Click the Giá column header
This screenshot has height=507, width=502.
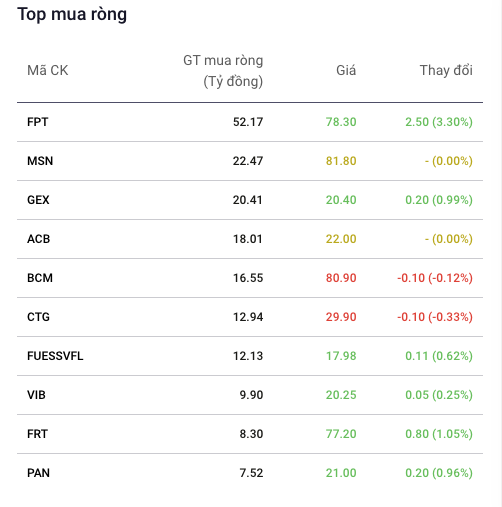click(x=346, y=70)
